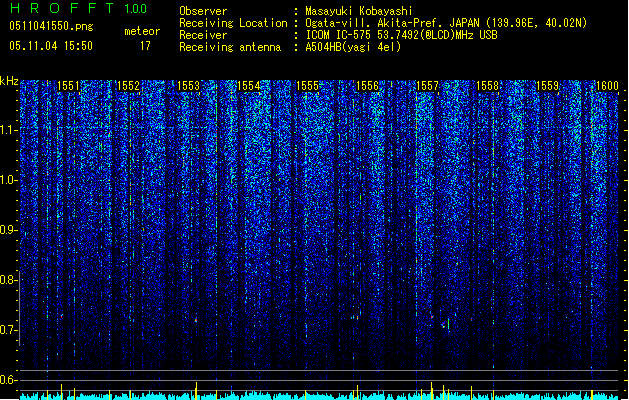
Task: Click the meteor count 17
Action: point(145,46)
